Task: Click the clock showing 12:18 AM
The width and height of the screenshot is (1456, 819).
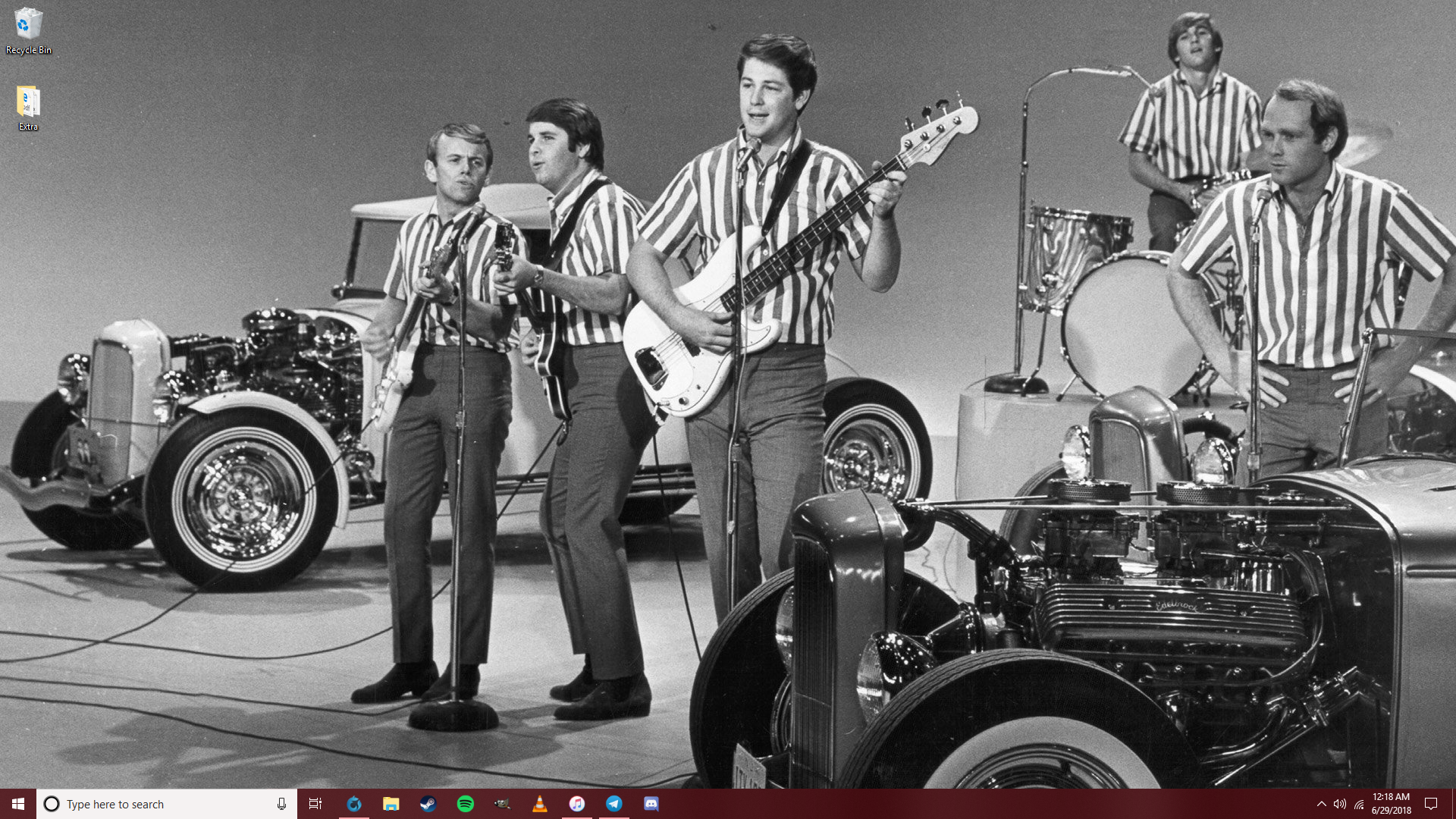Action: tap(1391, 804)
